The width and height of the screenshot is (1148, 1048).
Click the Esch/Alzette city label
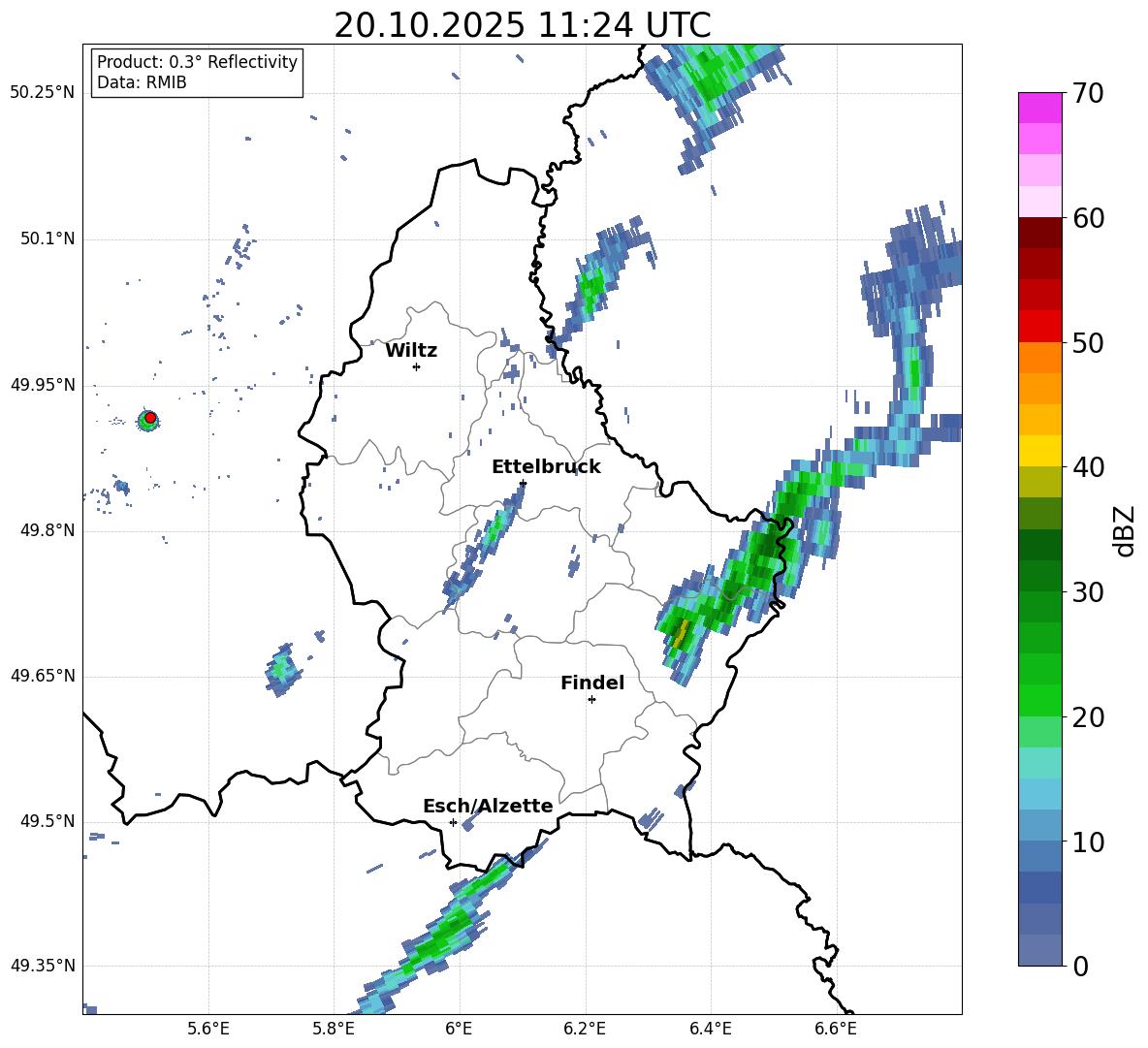[488, 806]
